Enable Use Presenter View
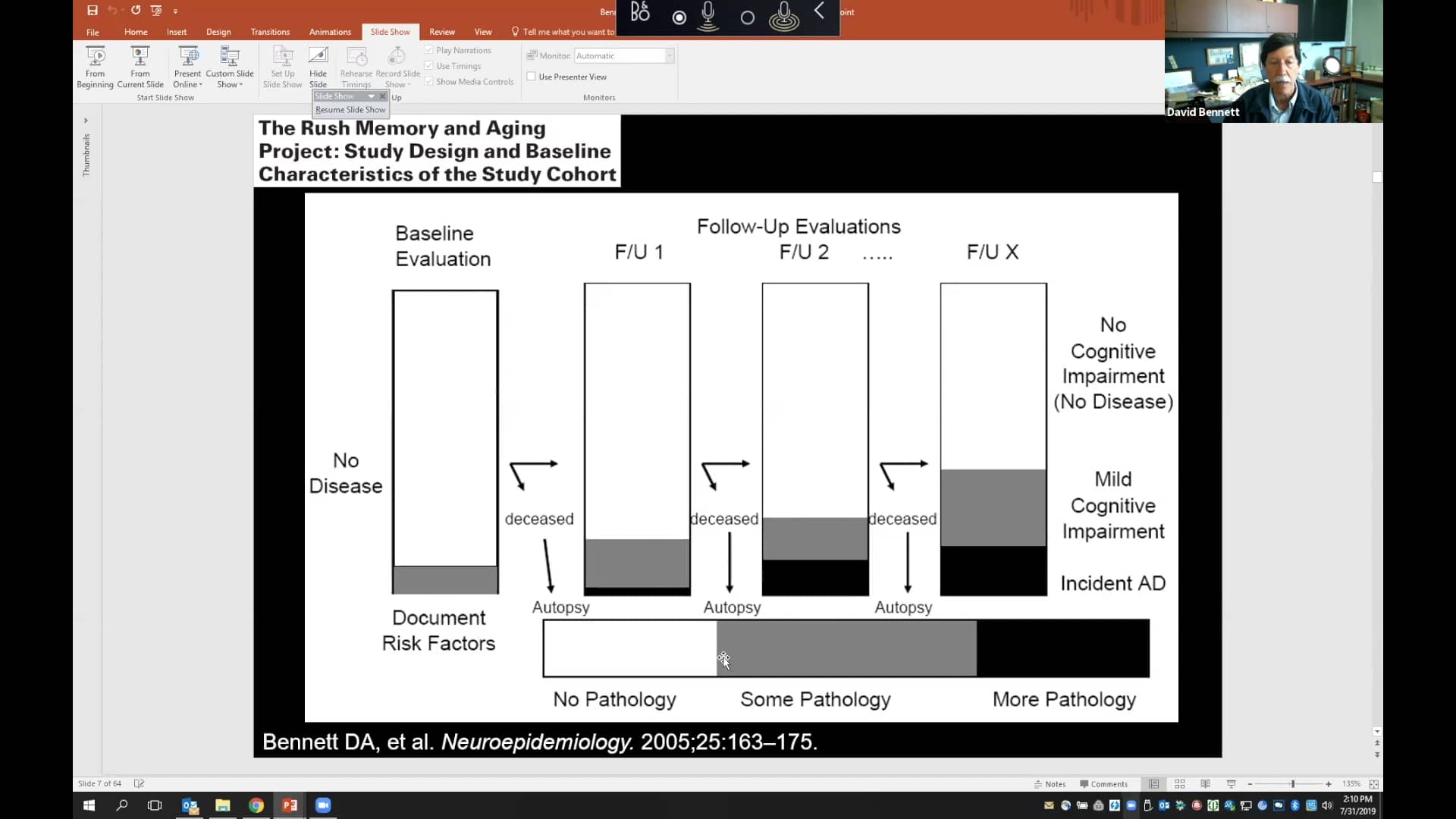This screenshot has height=819, width=1456. tap(533, 76)
